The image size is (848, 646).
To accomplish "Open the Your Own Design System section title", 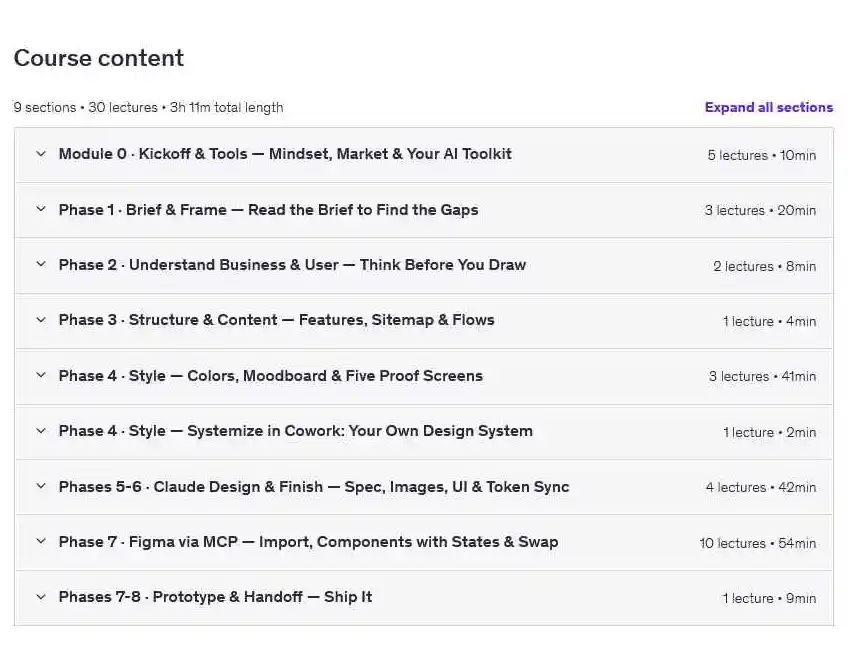I will (295, 431).
